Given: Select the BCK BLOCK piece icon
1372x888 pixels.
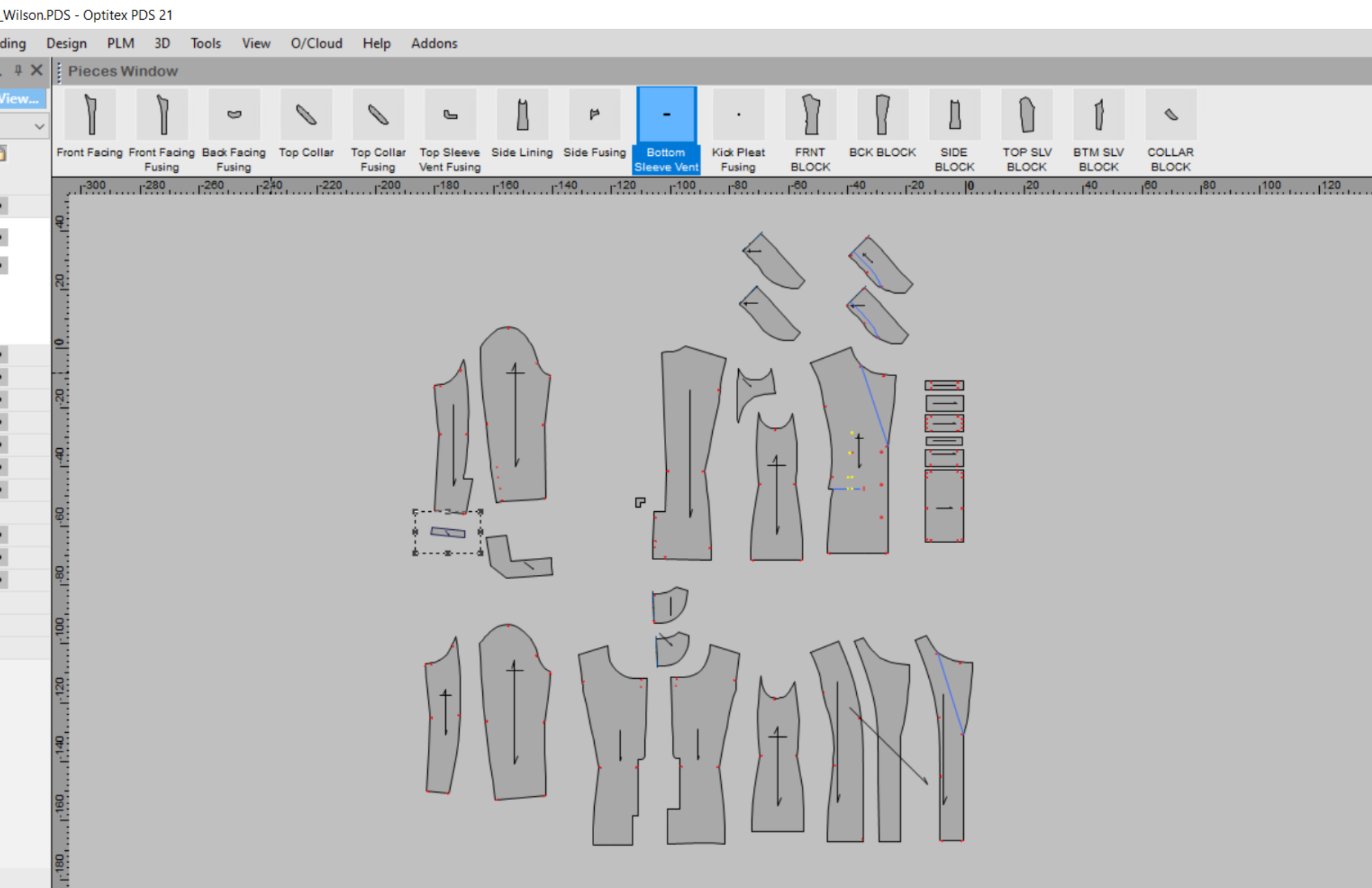Looking at the screenshot, I should (882, 115).
